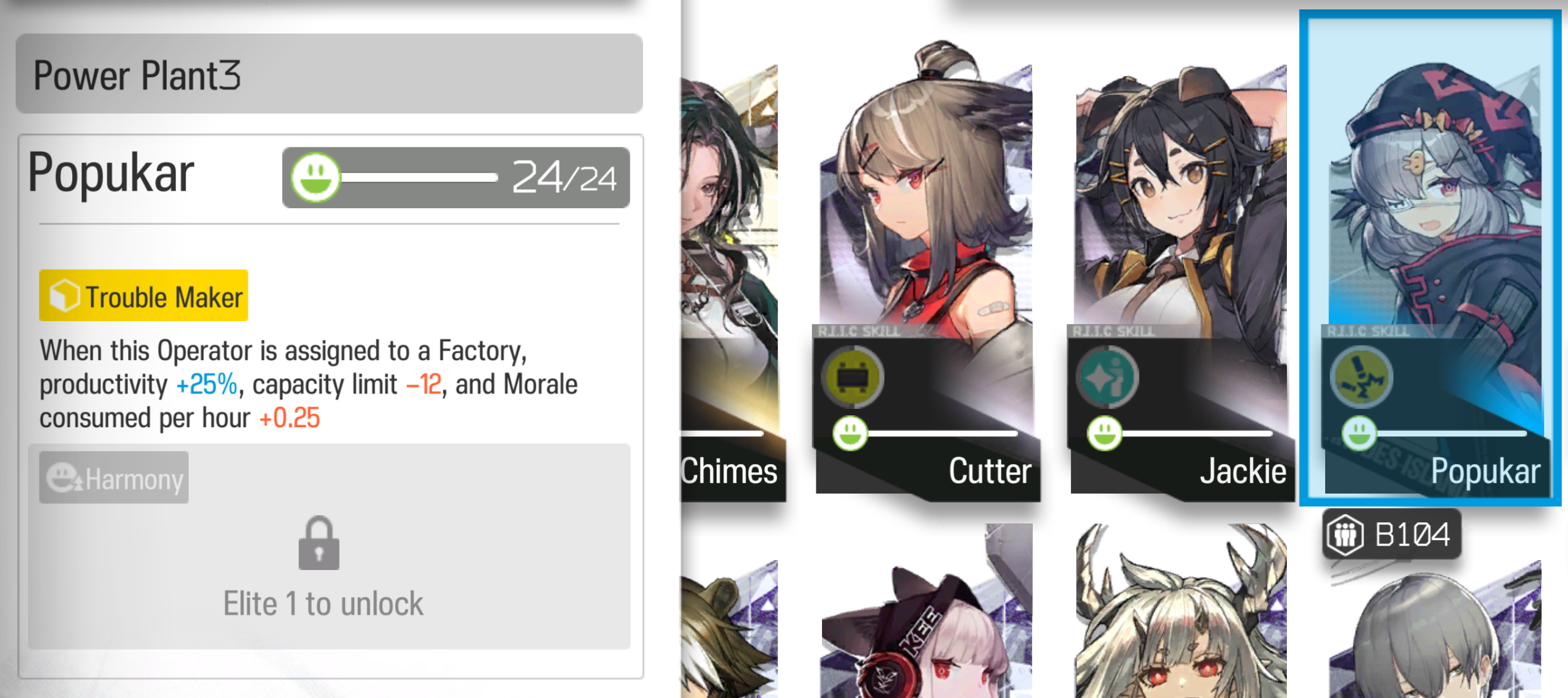
Task: Select the locked Harmony skill tag
Action: (x=114, y=478)
